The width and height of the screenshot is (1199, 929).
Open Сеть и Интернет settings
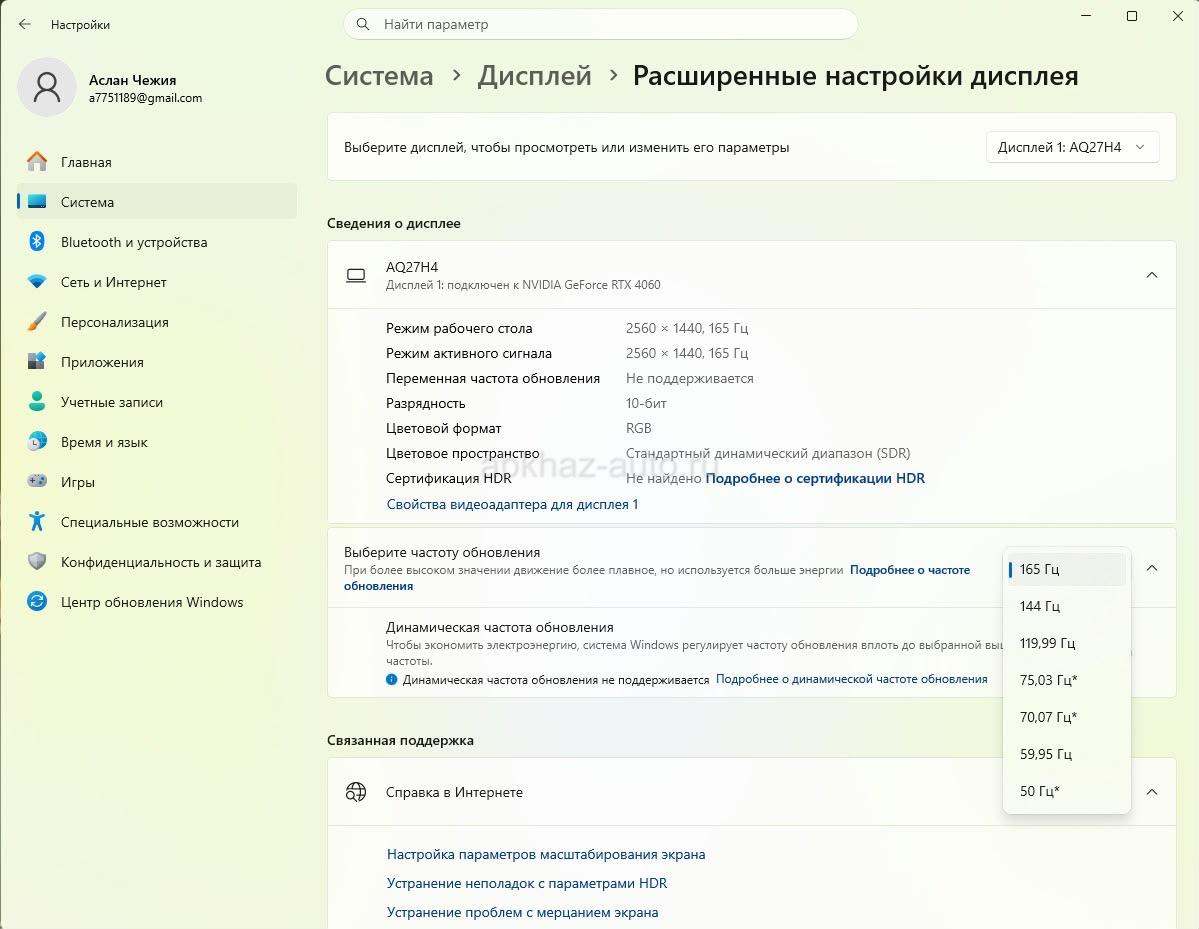pyautogui.click(x=157, y=282)
